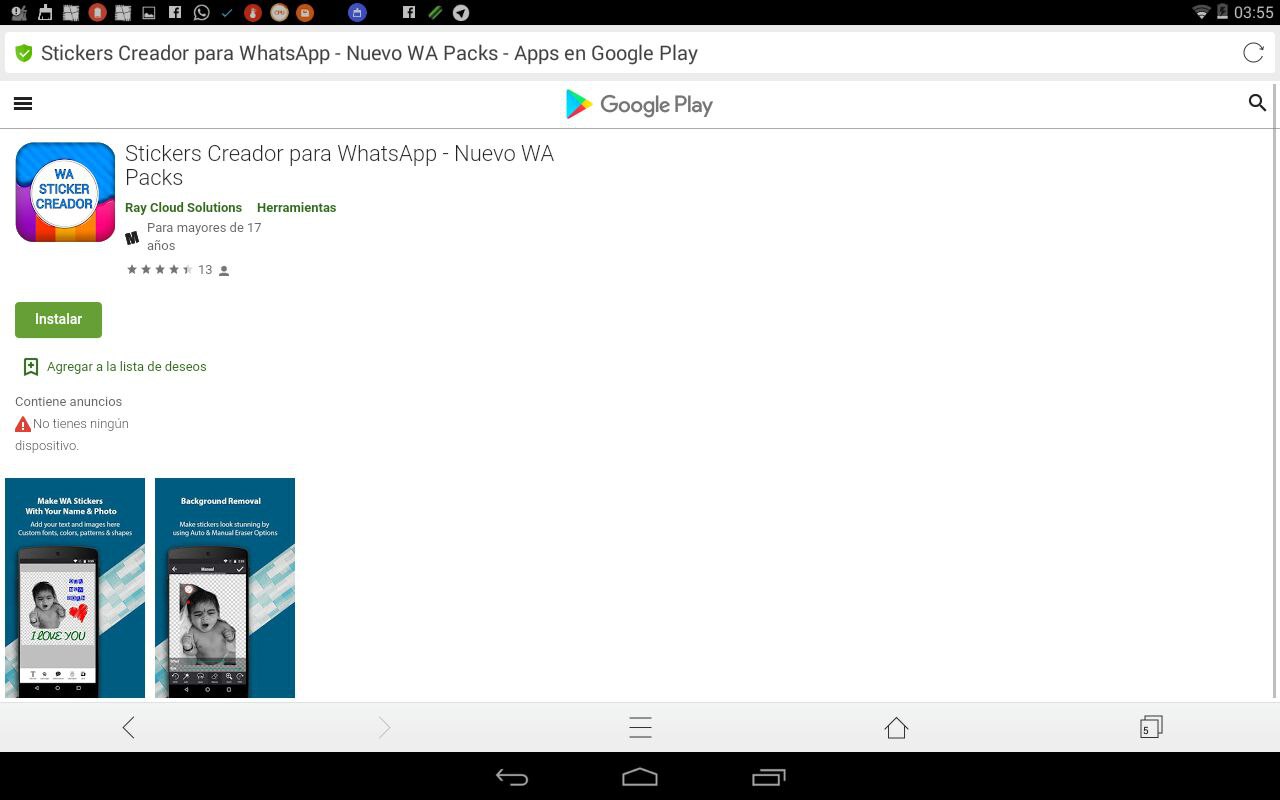
Task: Tap the page title in address bar
Action: [369, 53]
